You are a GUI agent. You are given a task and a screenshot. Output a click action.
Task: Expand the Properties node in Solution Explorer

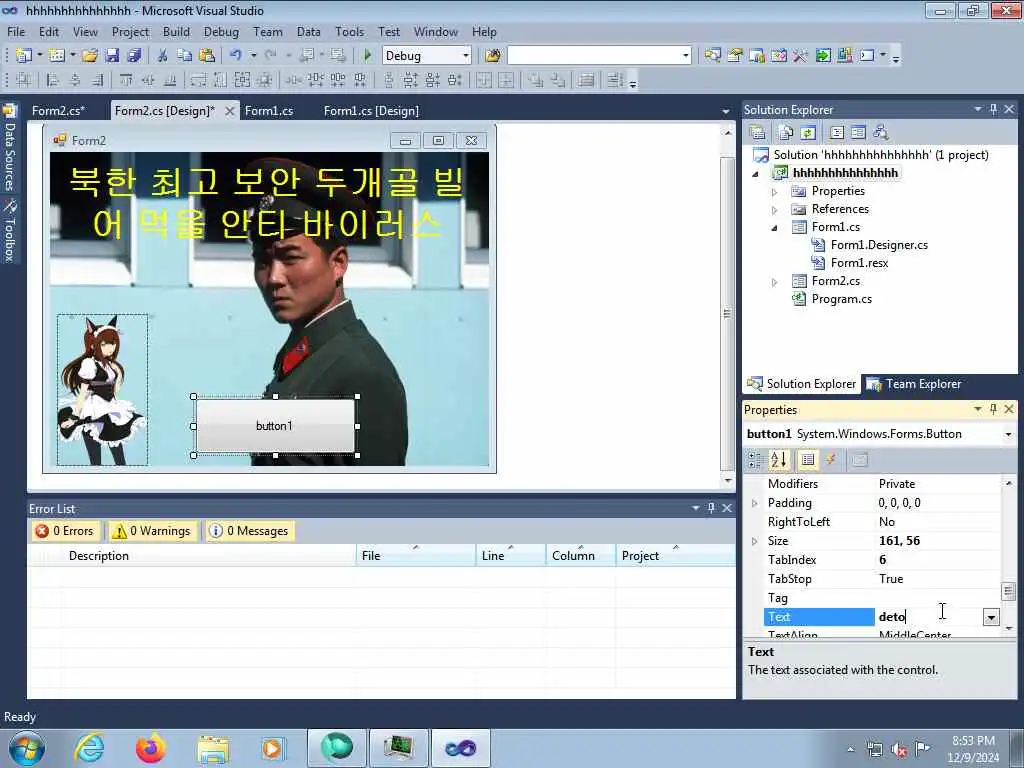coord(775,192)
